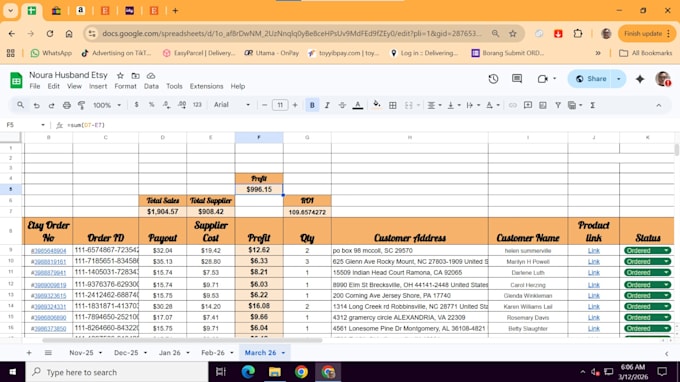Click the cloud status icon
The height and width of the screenshot is (382, 680).
tap(151, 75)
